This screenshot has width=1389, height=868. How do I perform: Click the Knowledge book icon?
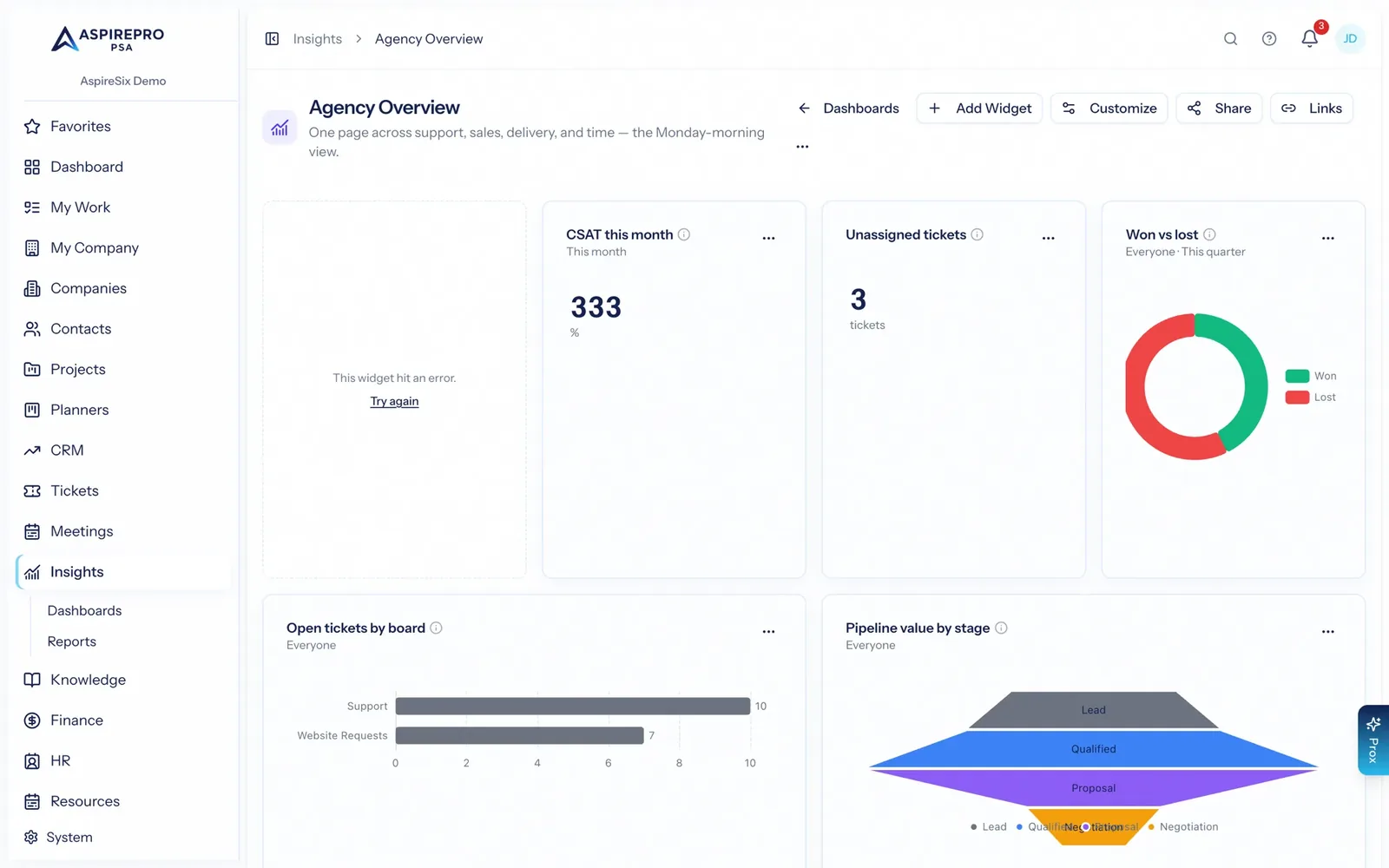[32, 680]
